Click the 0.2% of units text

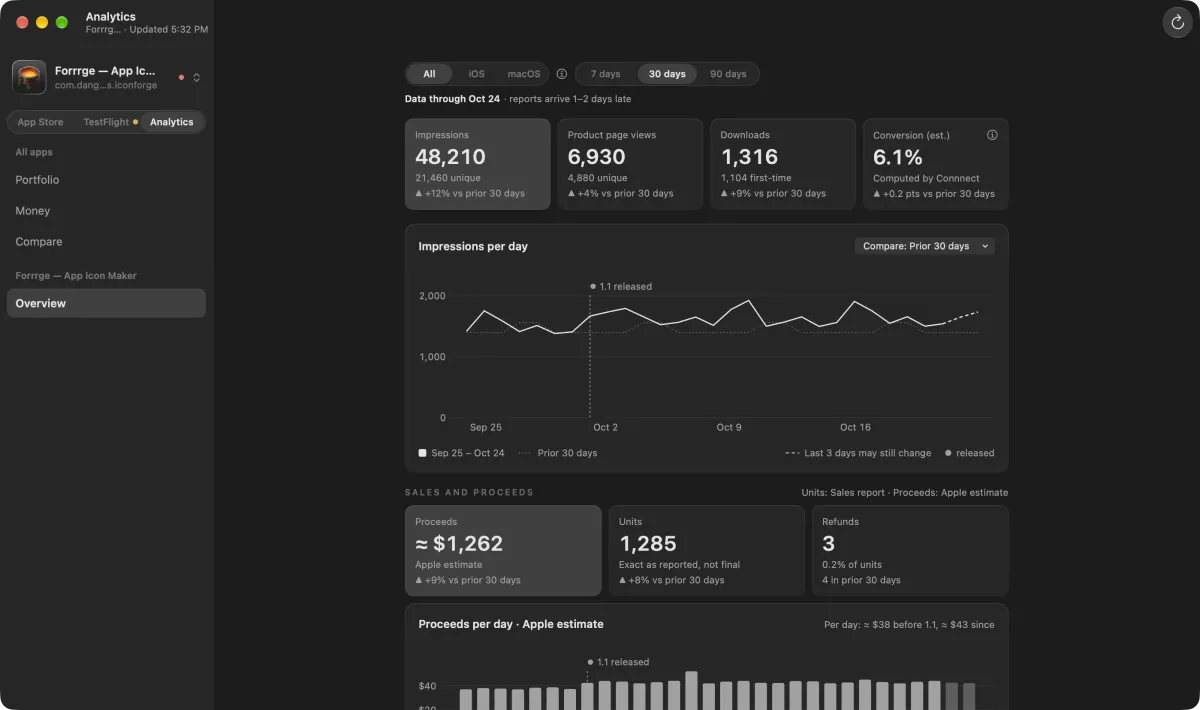coord(853,565)
